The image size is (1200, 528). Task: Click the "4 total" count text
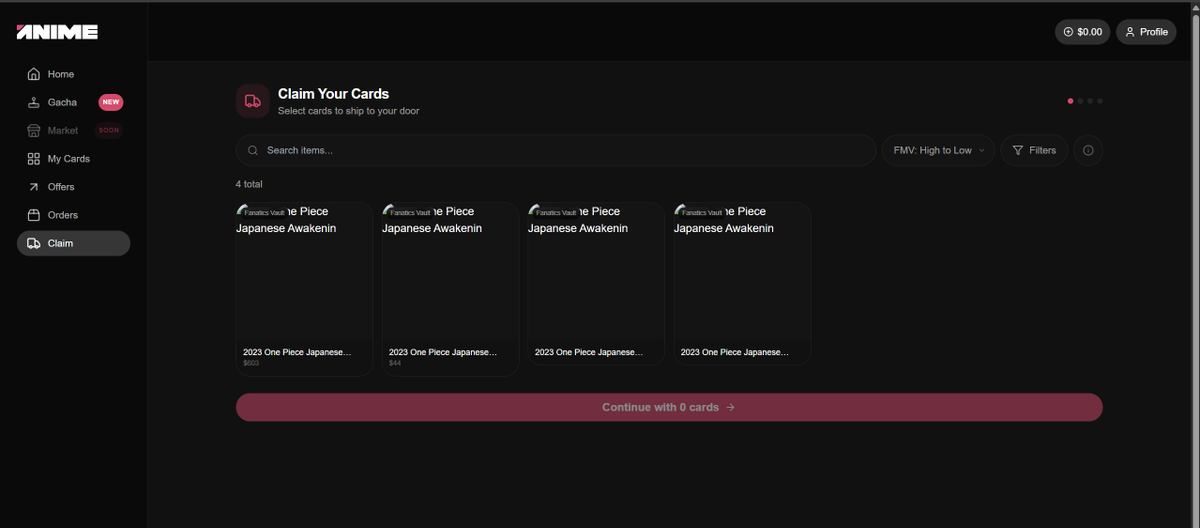[x=249, y=184]
